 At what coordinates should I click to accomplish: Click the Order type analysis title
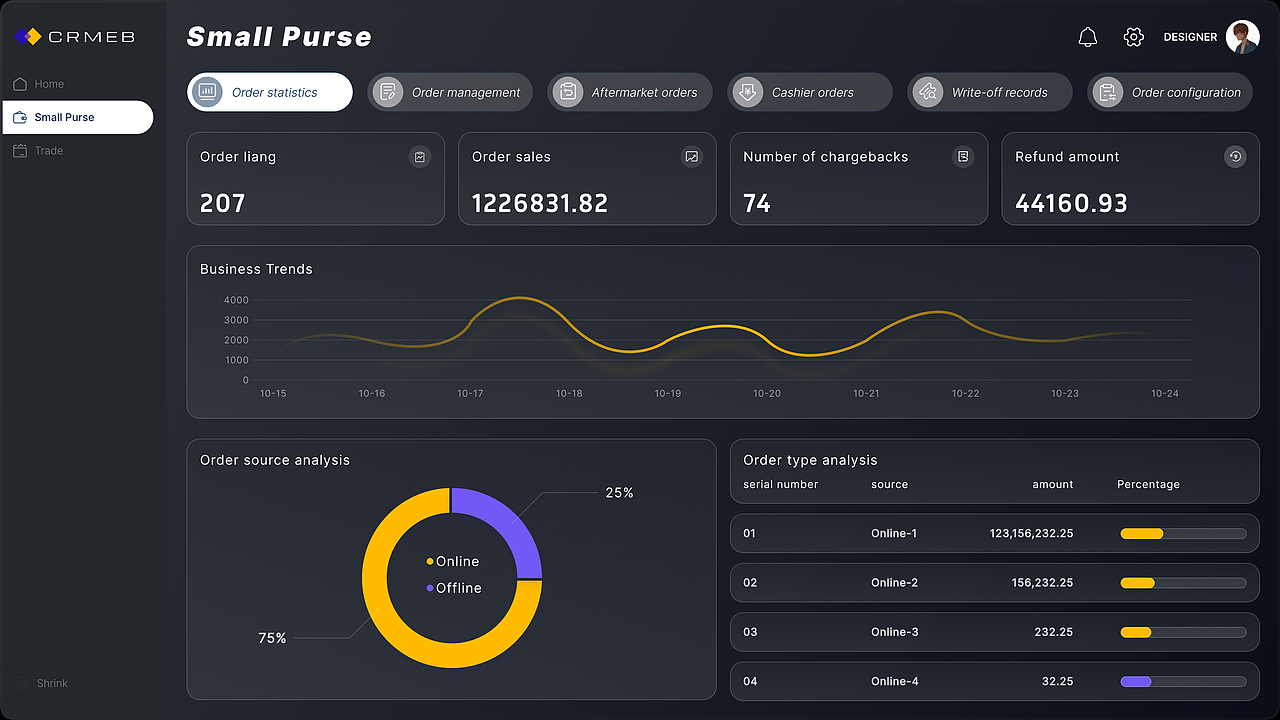click(x=810, y=461)
